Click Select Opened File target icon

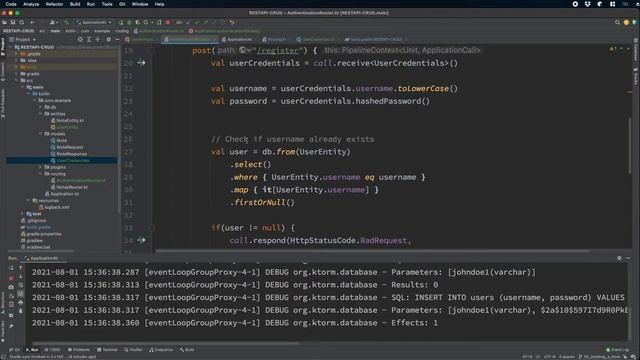(80, 40)
